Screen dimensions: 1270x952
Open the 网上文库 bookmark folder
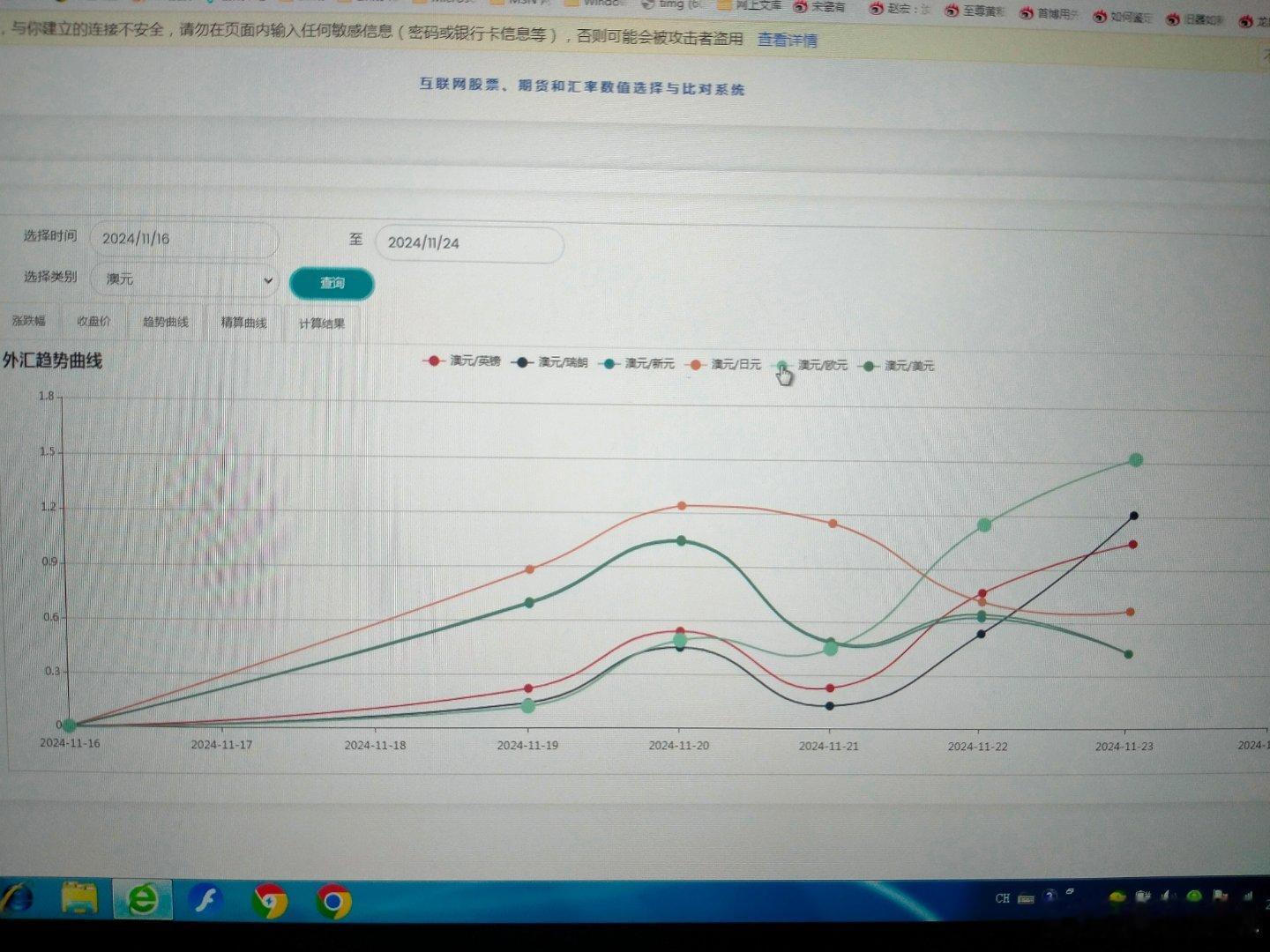click(751, 5)
